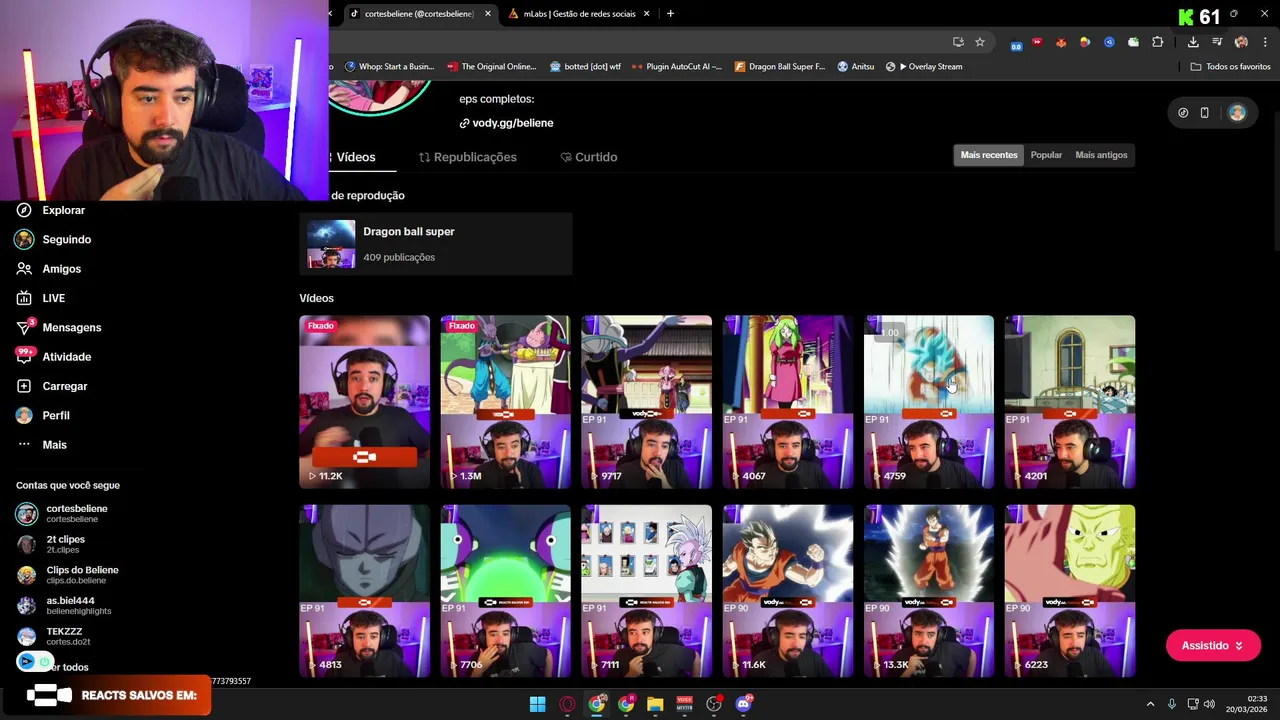Image resolution: width=1280 pixels, height=720 pixels.
Task: Open a new browser tab
Action: [x=670, y=14]
